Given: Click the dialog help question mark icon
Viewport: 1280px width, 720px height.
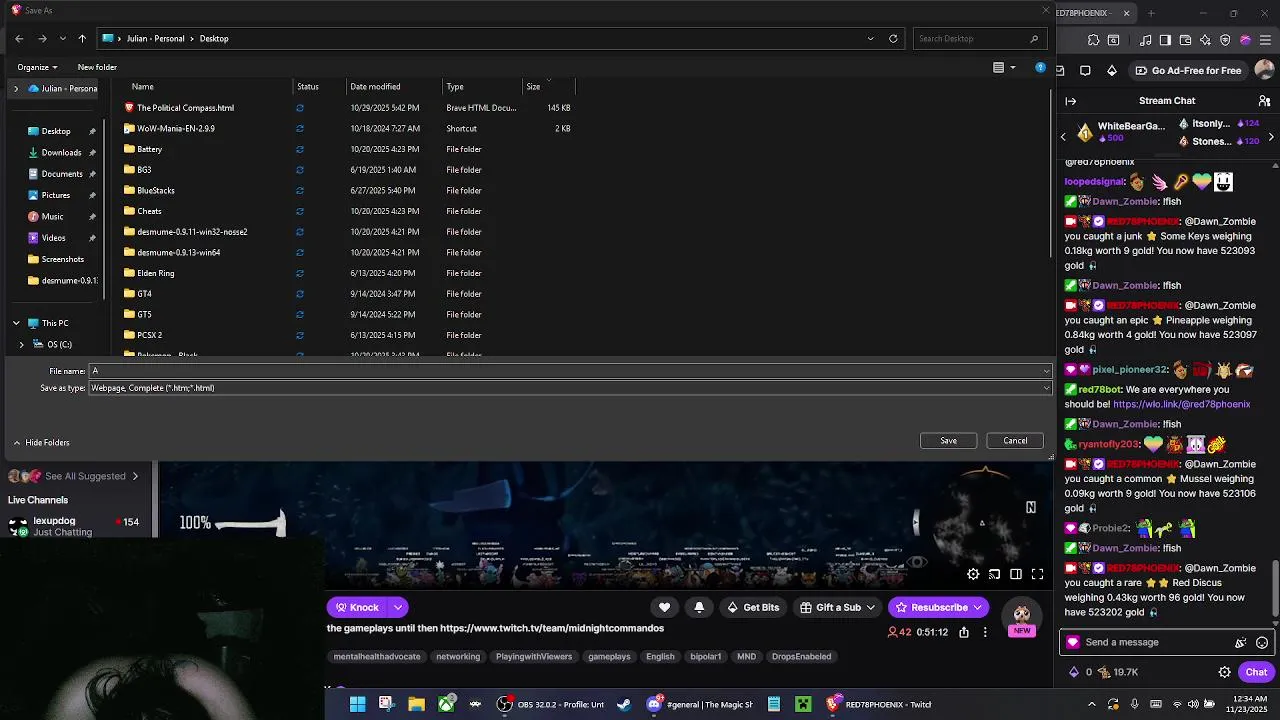Looking at the screenshot, I should click(1040, 67).
